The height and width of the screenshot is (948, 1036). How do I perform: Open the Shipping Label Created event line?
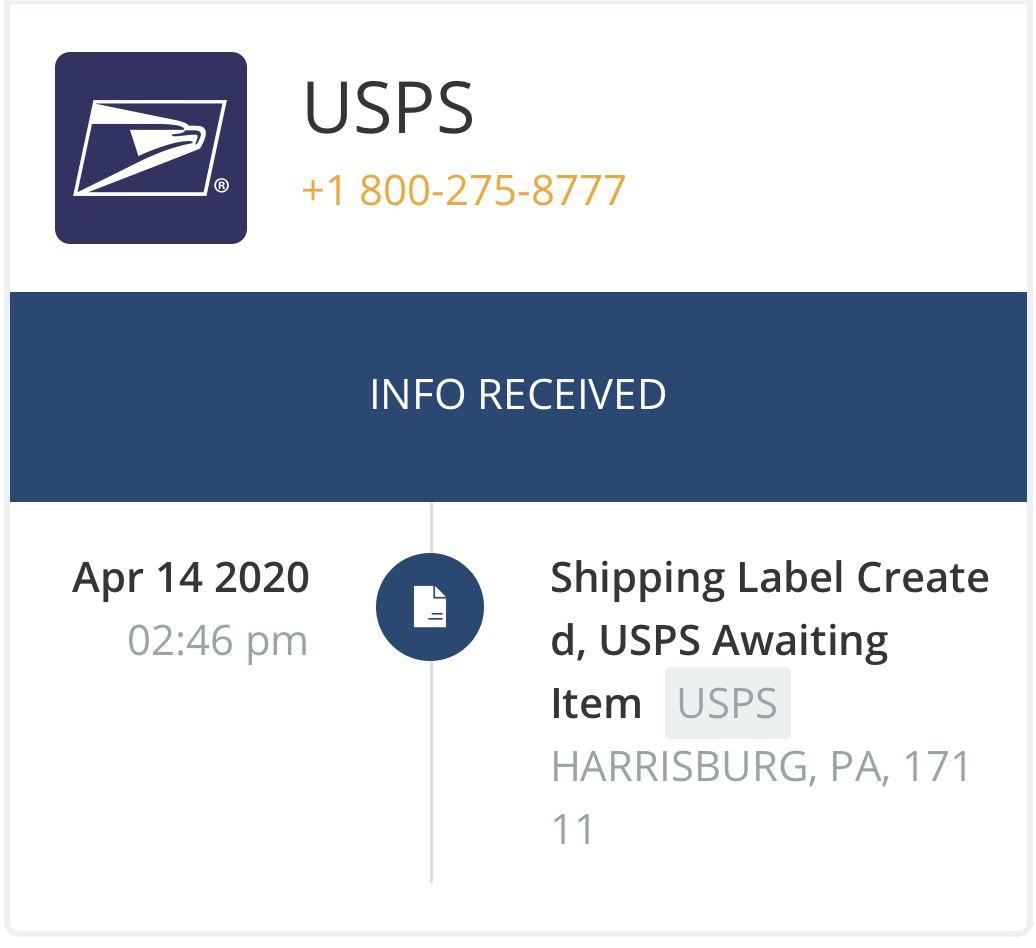[769, 578]
